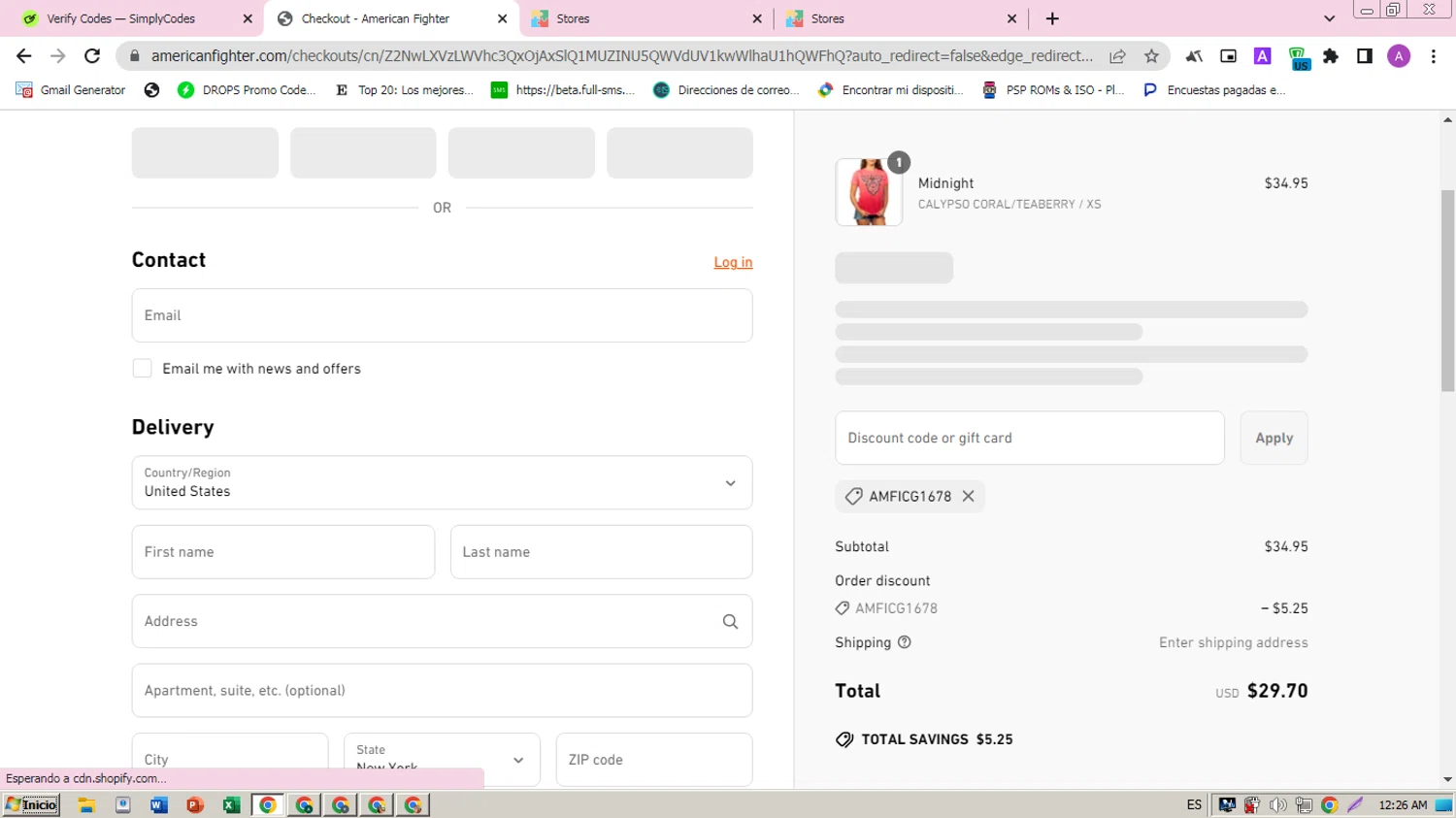This screenshot has height=818, width=1456.
Task: Open Excel from the taskbar
Action: tap(231, 804)
